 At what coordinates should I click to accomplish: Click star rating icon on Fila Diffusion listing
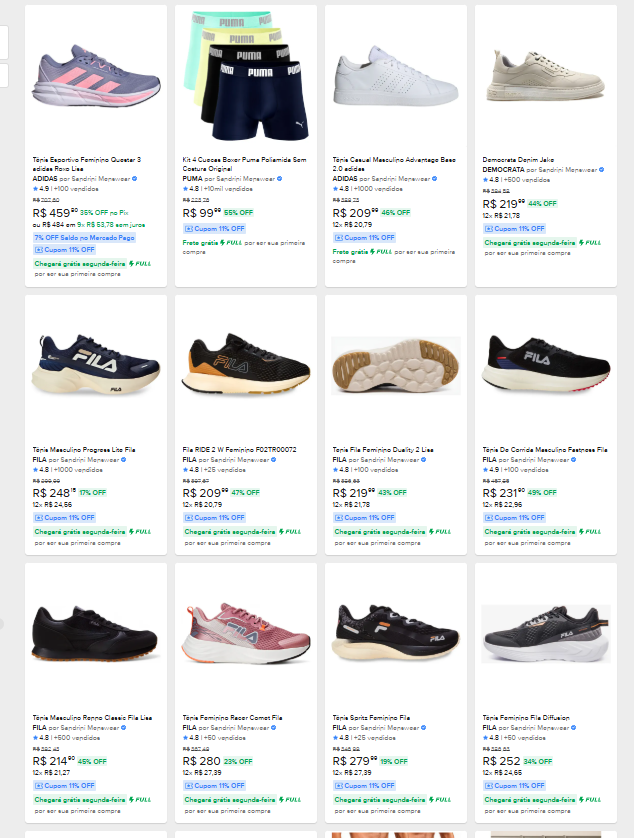[485, 737]
